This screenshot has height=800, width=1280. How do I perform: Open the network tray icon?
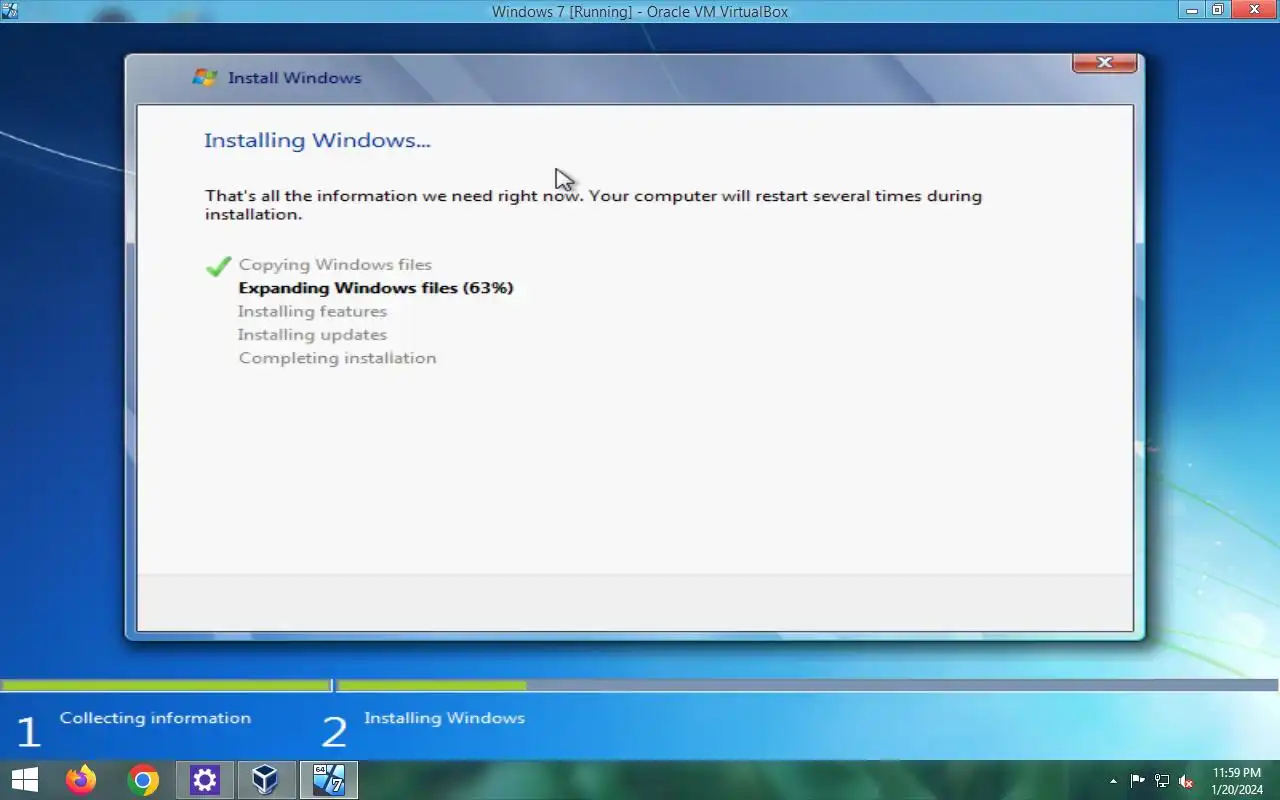[1162, 781]
